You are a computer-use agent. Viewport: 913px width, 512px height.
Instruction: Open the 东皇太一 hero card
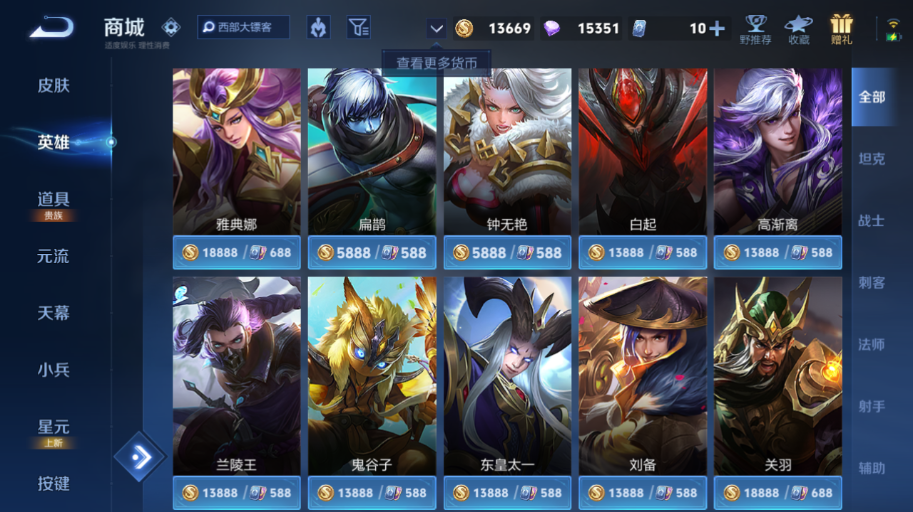507,376
